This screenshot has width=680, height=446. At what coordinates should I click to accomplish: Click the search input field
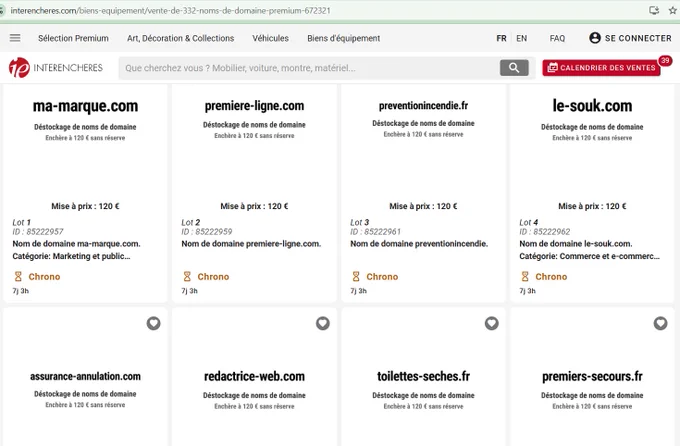tap(309, 68)
